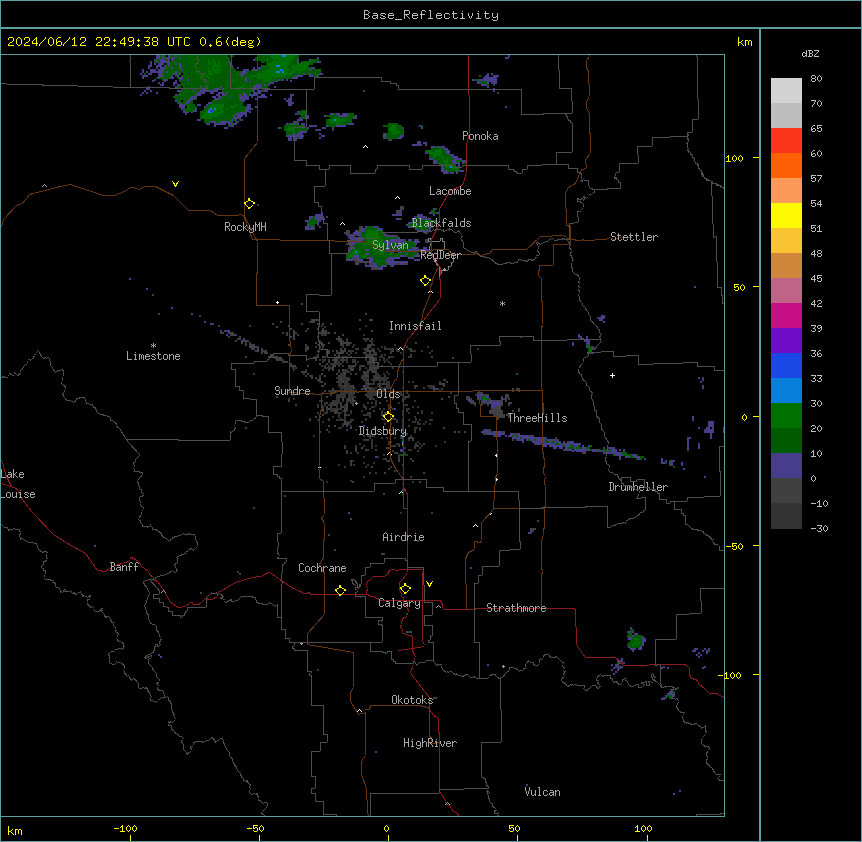862x842 pixels.
Task: Click the dBZ legend heading
Action: pyautogui.click(x=810, y=53)
